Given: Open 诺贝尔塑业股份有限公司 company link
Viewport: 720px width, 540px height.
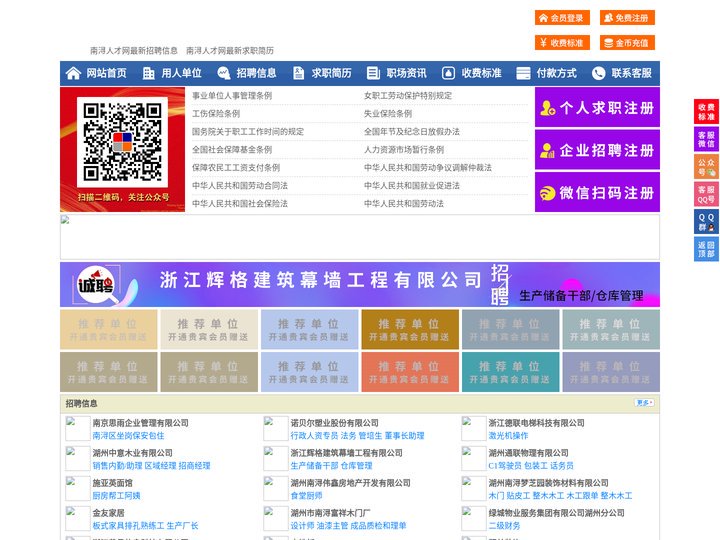Looking at the screenshot, I should coord(334,422).
